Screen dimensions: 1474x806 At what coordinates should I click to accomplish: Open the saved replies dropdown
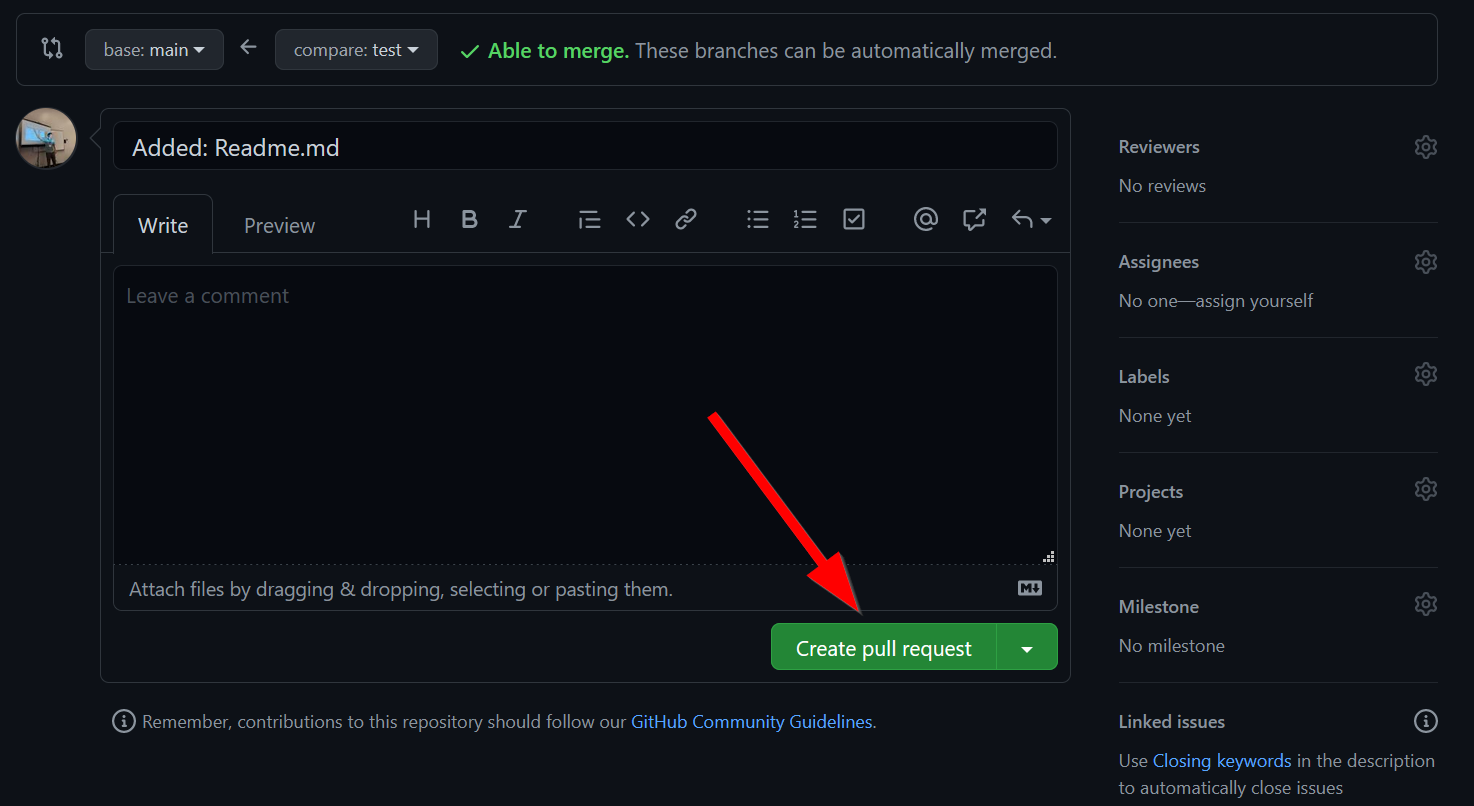click(x=1031, y=220)
